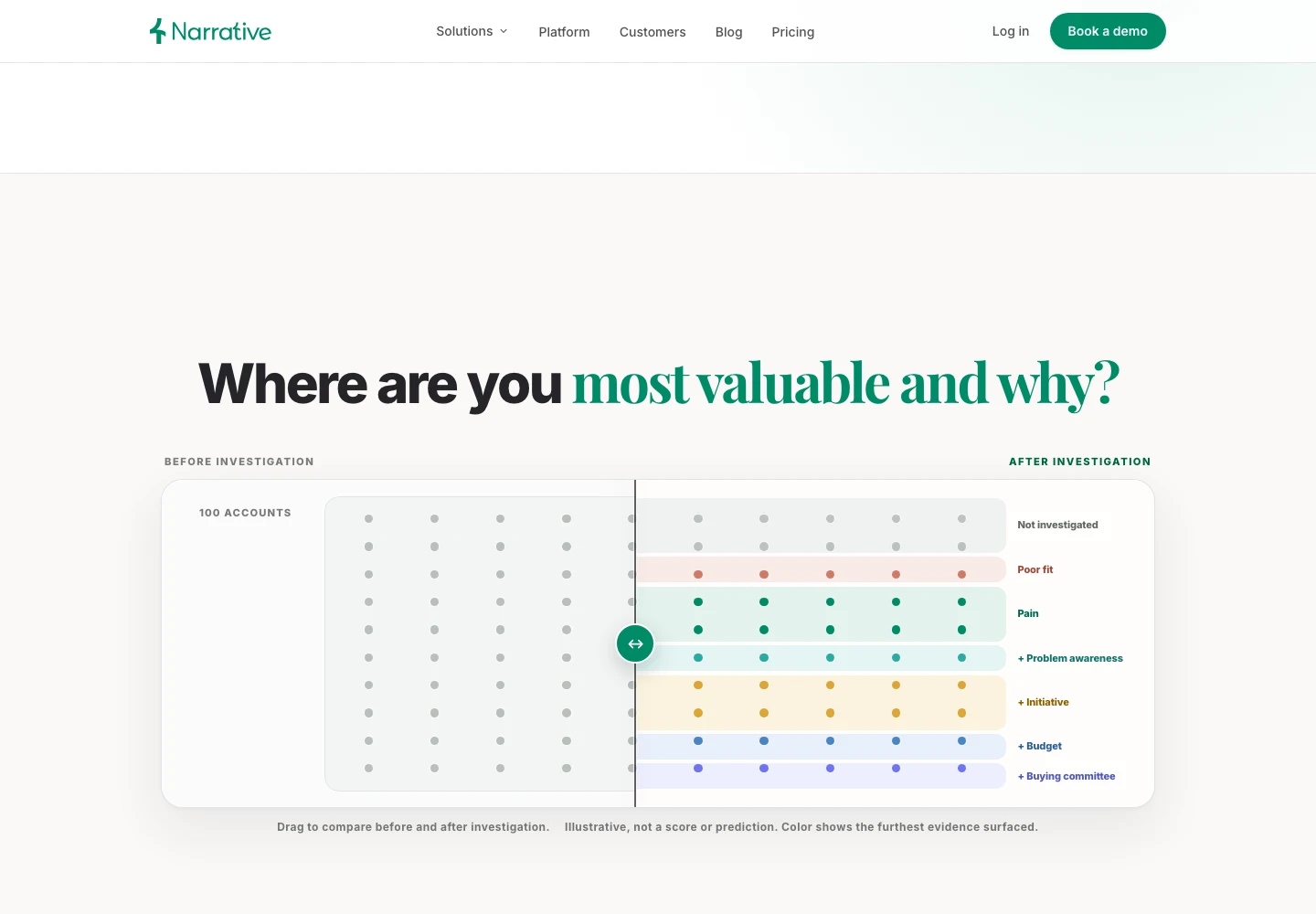Click the AFTER INVESTIGATION heading
Screen dimensions: 1316x914
coord(1080,462)
